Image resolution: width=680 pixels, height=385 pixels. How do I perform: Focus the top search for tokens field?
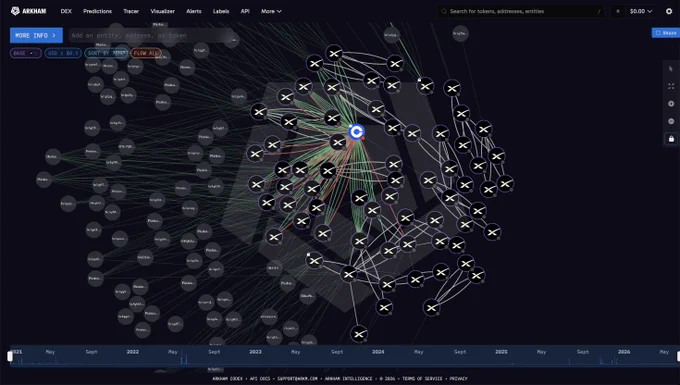pyautogui.click(x=520, y=11)
